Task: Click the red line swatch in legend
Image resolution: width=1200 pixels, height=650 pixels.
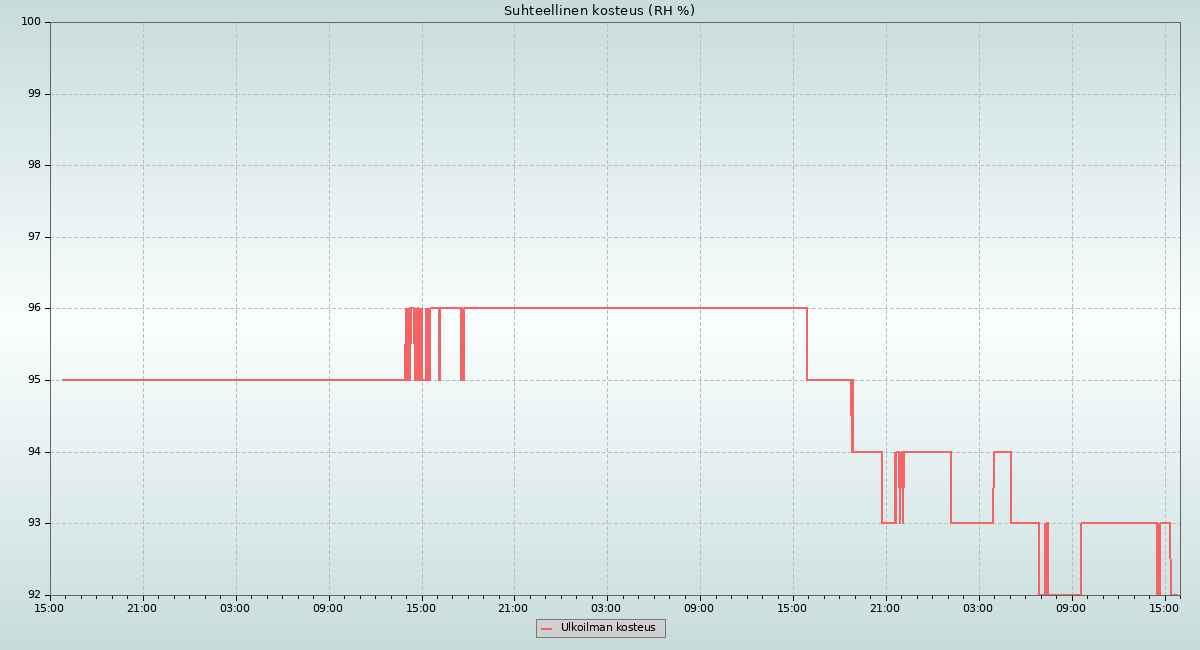Action: 547,629
